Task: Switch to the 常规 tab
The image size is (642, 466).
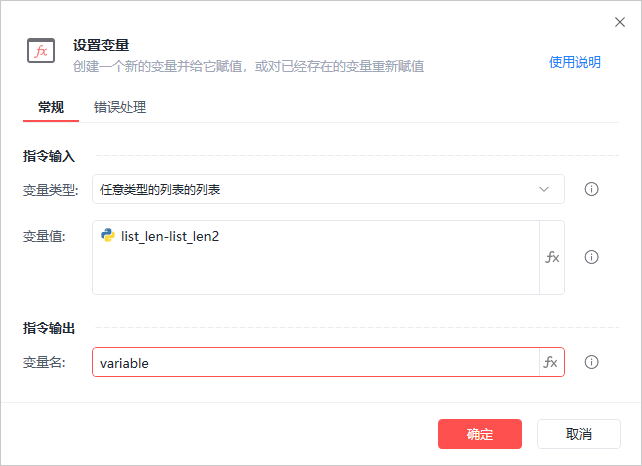Action: (x=51, y=107)
